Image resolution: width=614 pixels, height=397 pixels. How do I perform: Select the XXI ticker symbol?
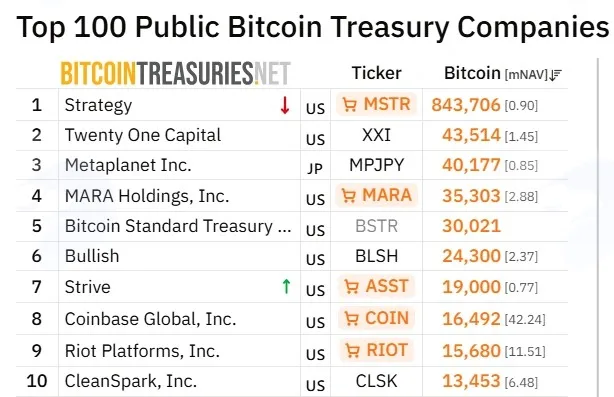(376, 135)
